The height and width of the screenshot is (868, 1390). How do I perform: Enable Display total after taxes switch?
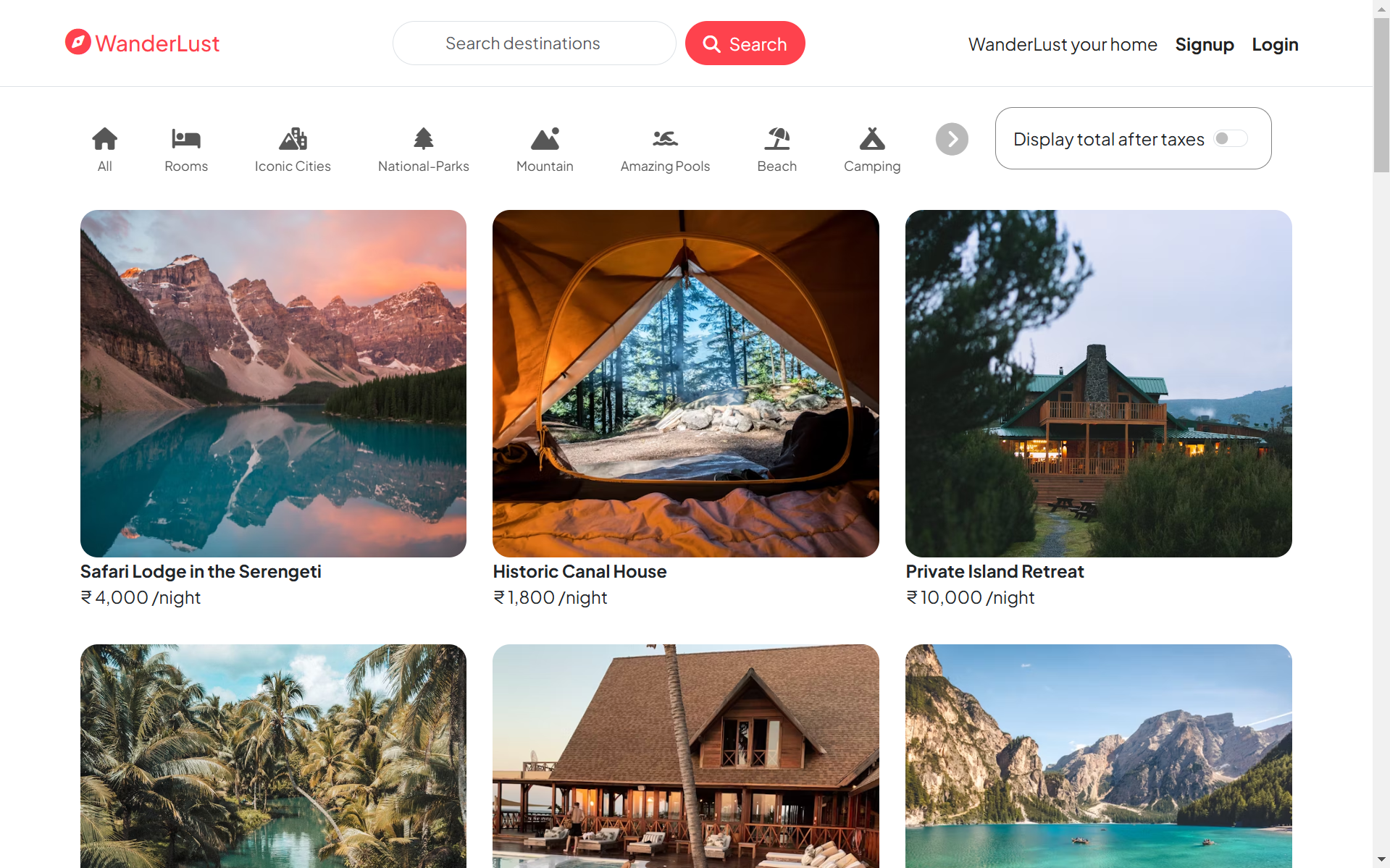(x=1230, y=138)
